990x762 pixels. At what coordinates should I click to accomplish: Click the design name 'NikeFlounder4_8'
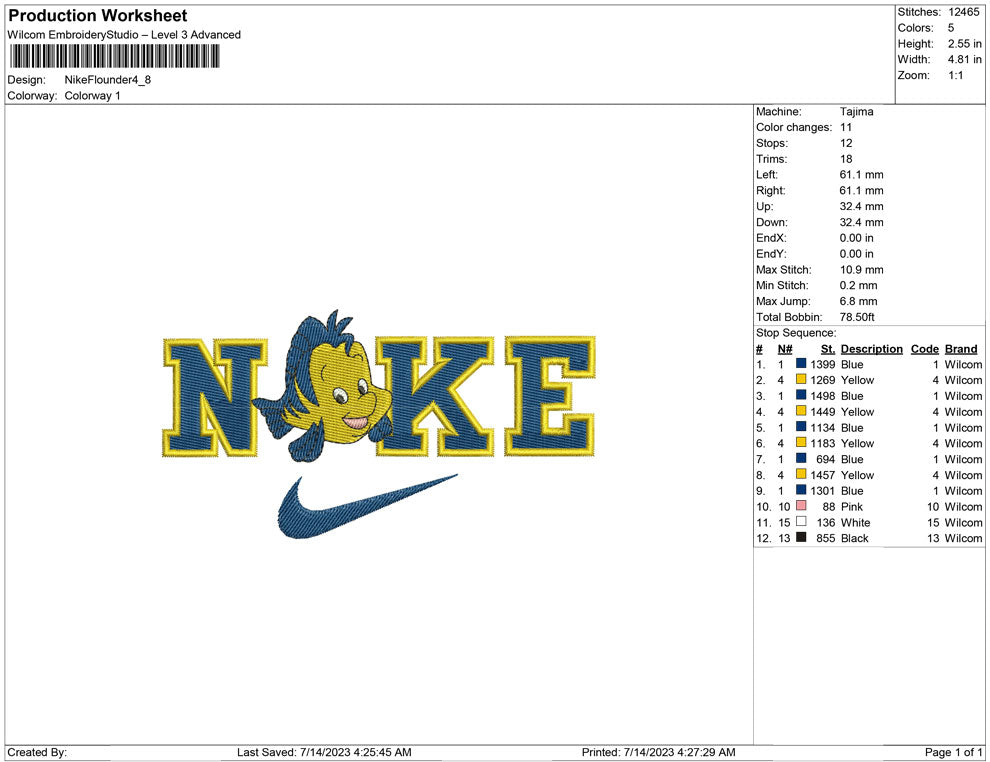coord(107,80)
